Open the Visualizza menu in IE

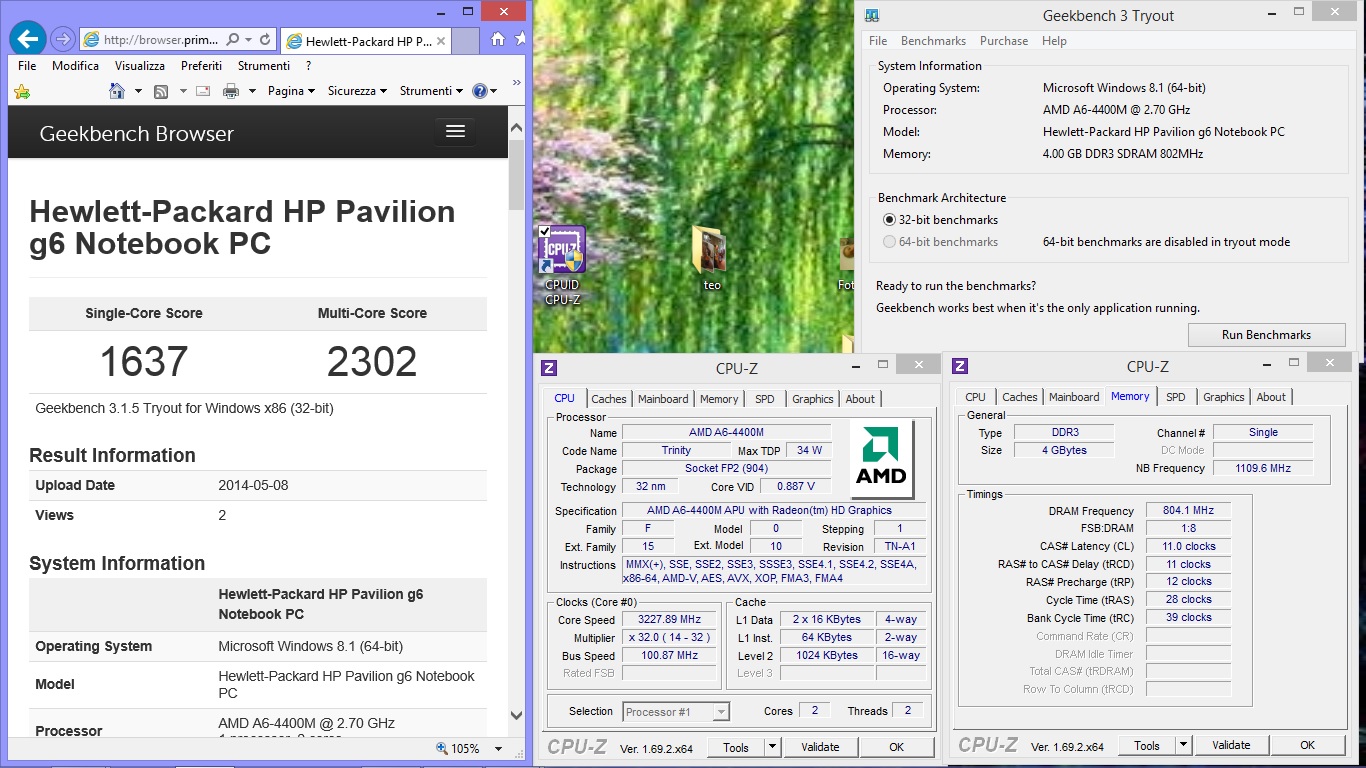coord(140,66)
